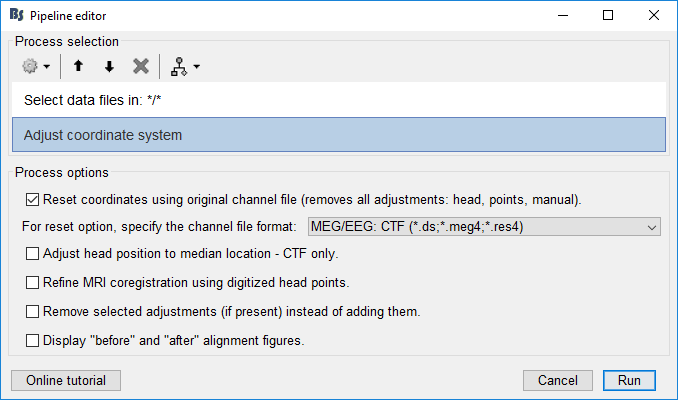Close the Pipeline editor window
The height and width of the screenshot is (400, 678).
tap(654, 16)
